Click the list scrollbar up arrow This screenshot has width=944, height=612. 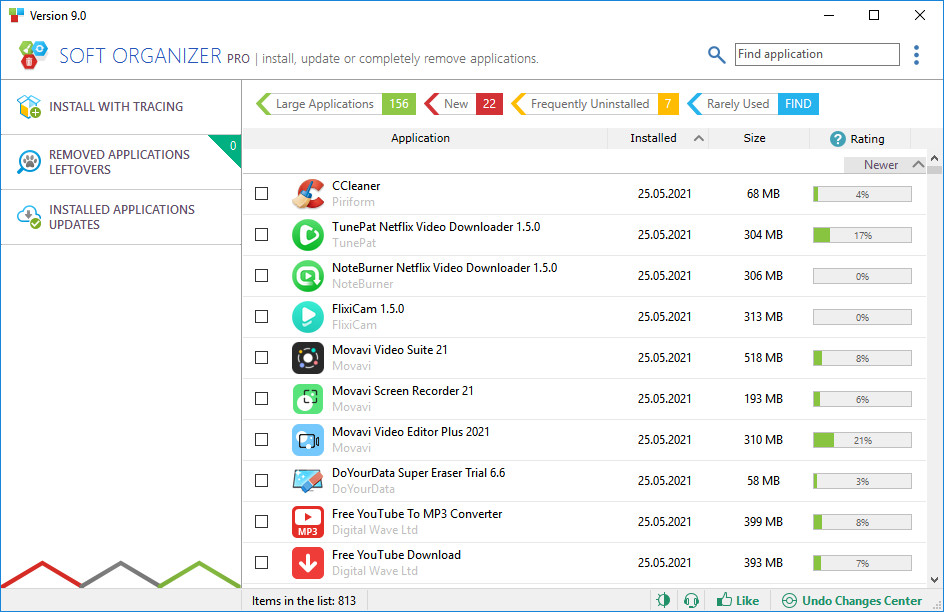[x=934, y=158]
